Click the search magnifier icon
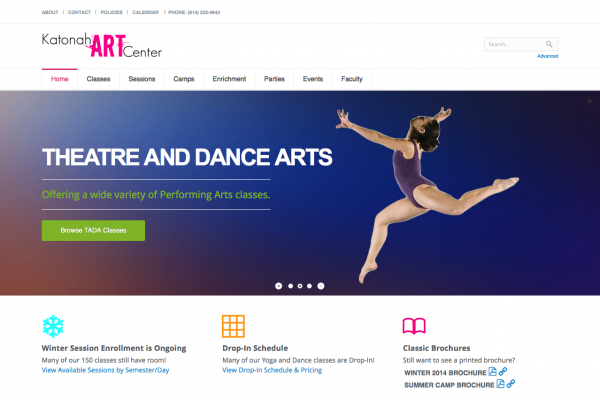The width and height of the screenshot is (600, 400). click(x=549, y=44)
